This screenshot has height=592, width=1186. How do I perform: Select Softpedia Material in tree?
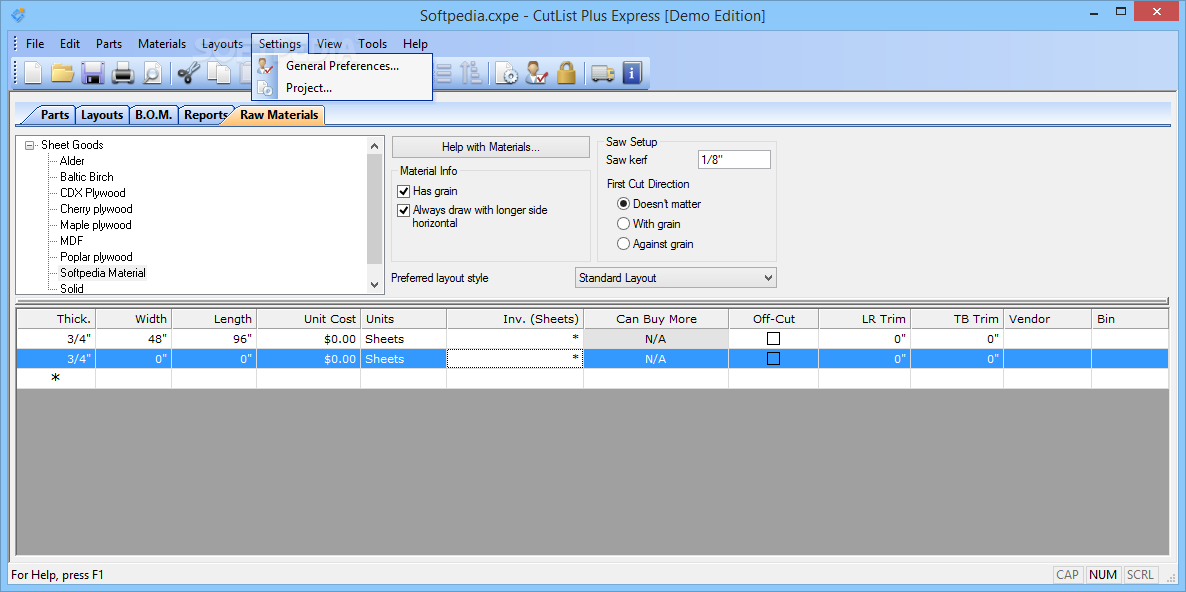(x=103, y=273)
